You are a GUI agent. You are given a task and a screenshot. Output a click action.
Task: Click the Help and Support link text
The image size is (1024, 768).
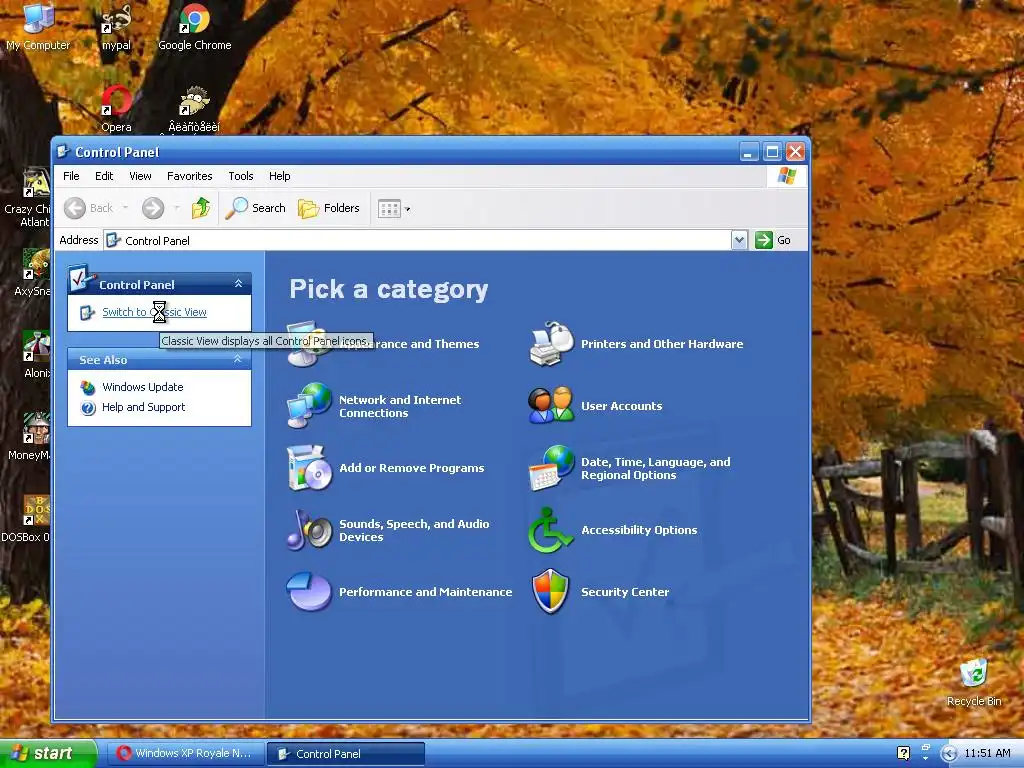[144, 408]
